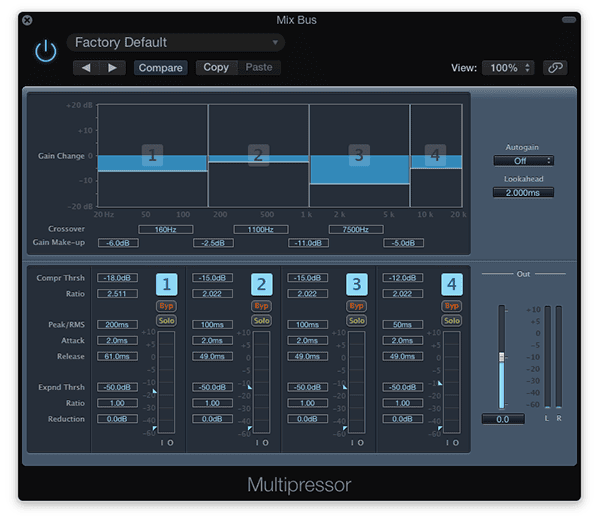Solo band 3
Screen dimensions: 600x519
357,320
